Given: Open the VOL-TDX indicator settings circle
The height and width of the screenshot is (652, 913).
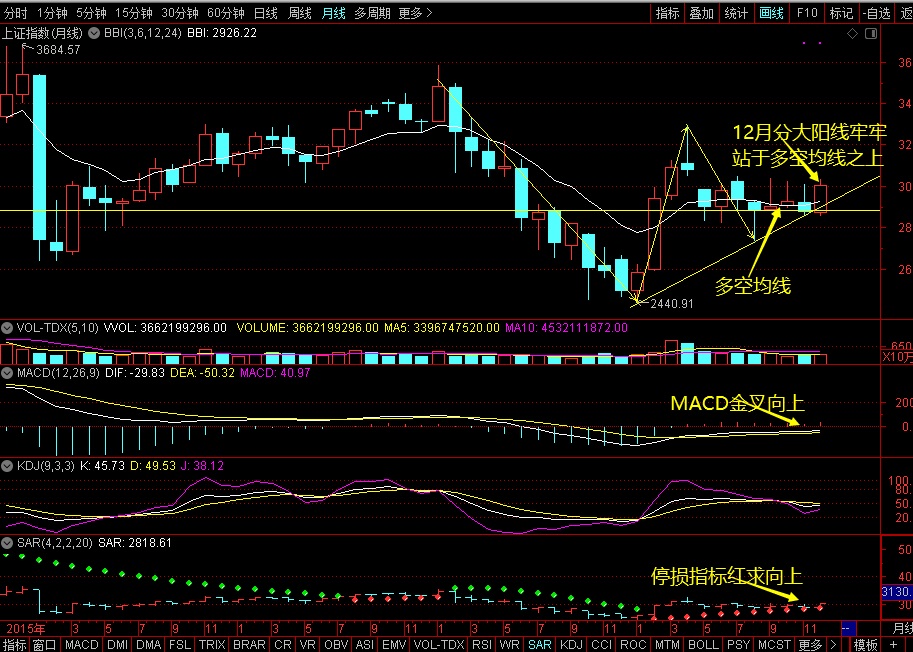Looking at the screenshot, I should point(7,327).
